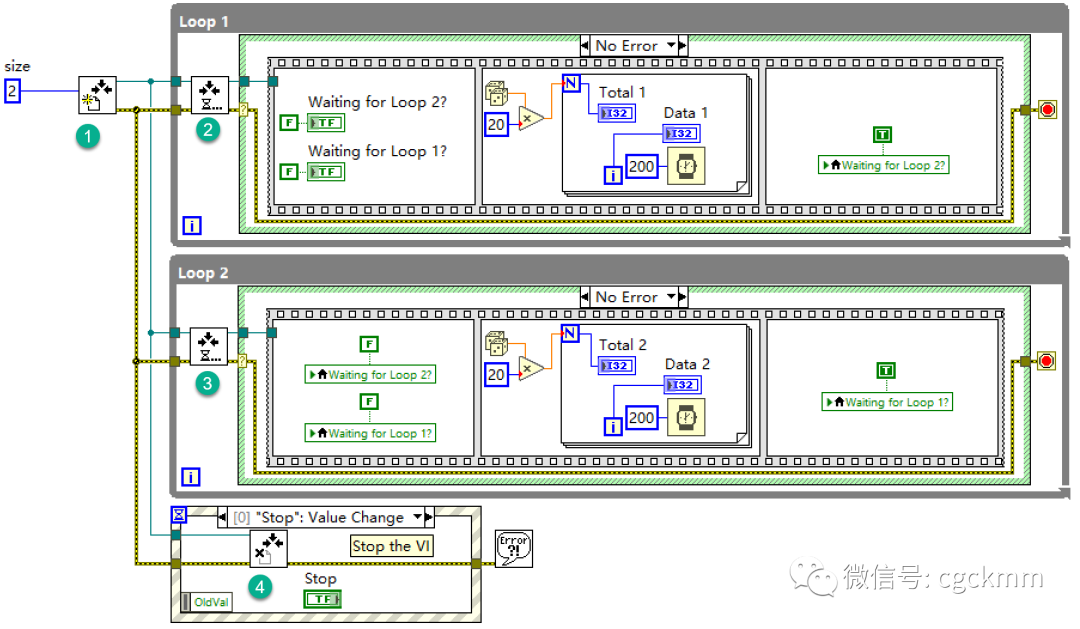Toggle Waiting for Loop 1? boolean indicator in Loop 1
This screenshot has height=629, width=1080.
pyautogui.click(x=326, y=172)
